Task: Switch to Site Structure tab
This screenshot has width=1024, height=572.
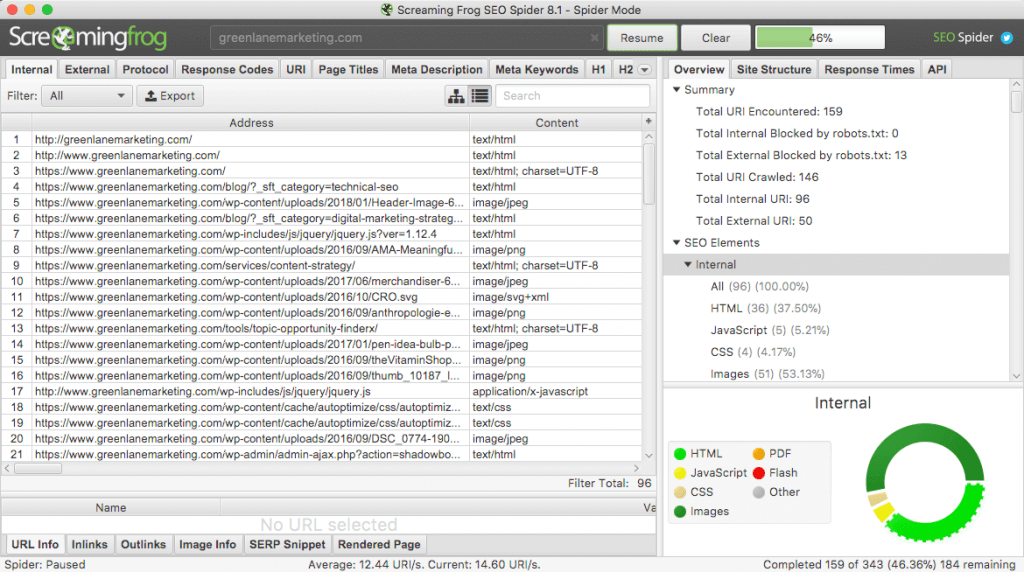Action: (774, 69)
